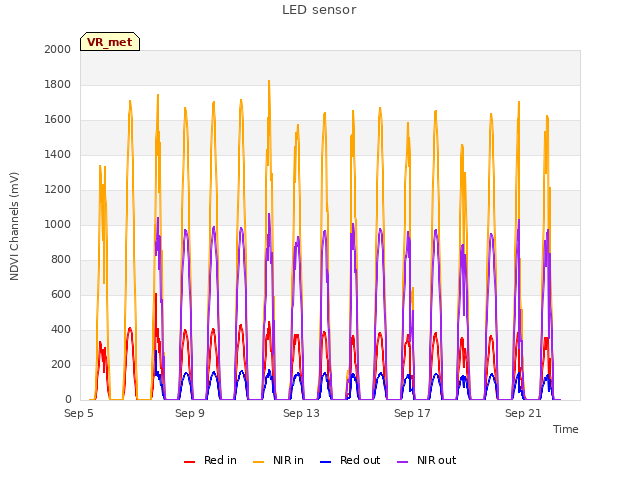Click the tallest NIR in peak above 1800
Viewport: 640px width, 480px height.
269,82
